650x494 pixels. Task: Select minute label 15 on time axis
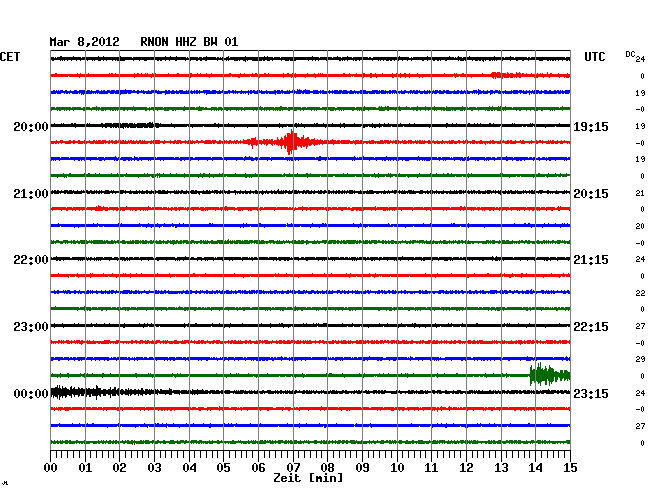[x=570, y=468]
